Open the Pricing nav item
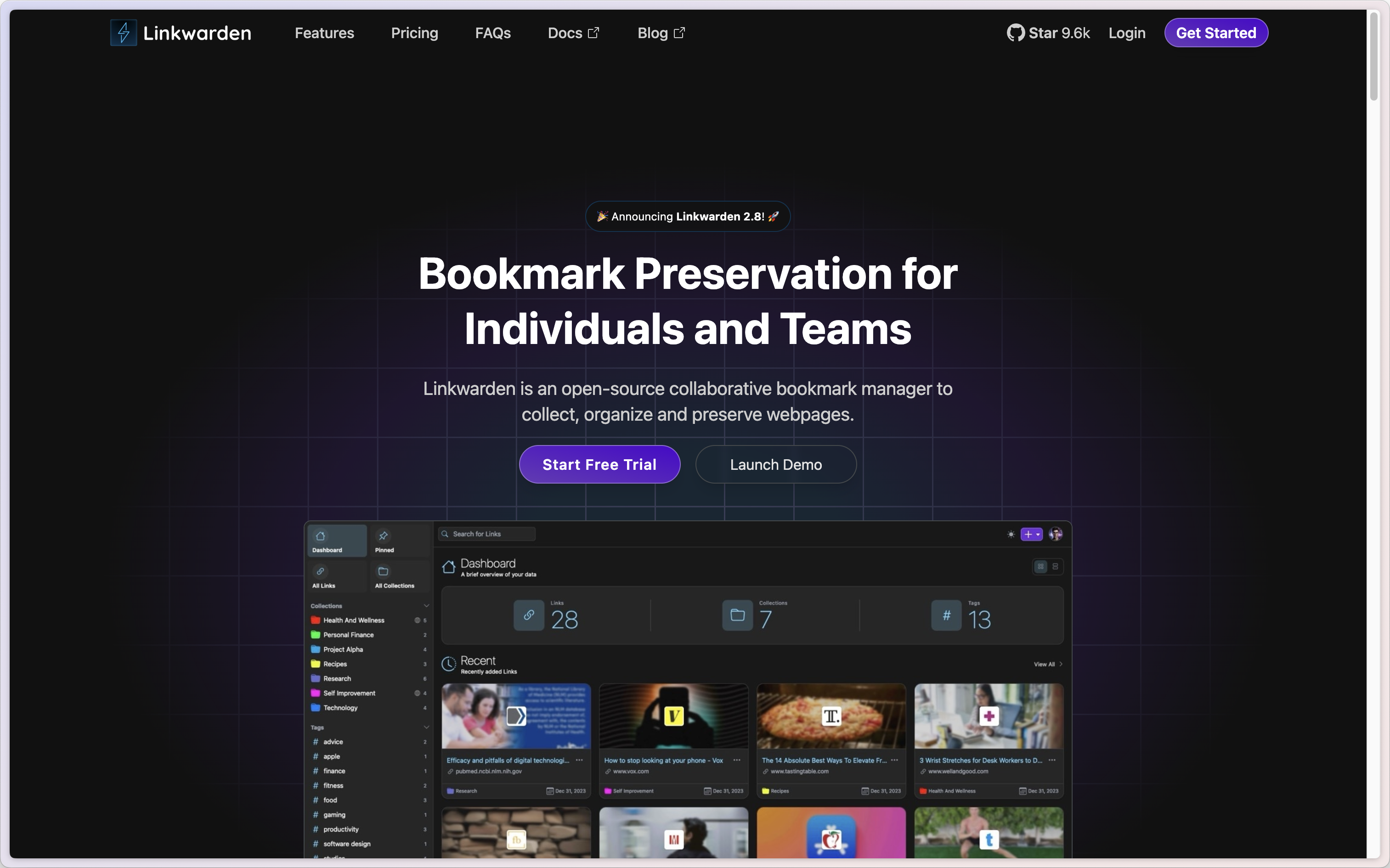Viewport: 1390px width, 868px height. tap(414, 33)
